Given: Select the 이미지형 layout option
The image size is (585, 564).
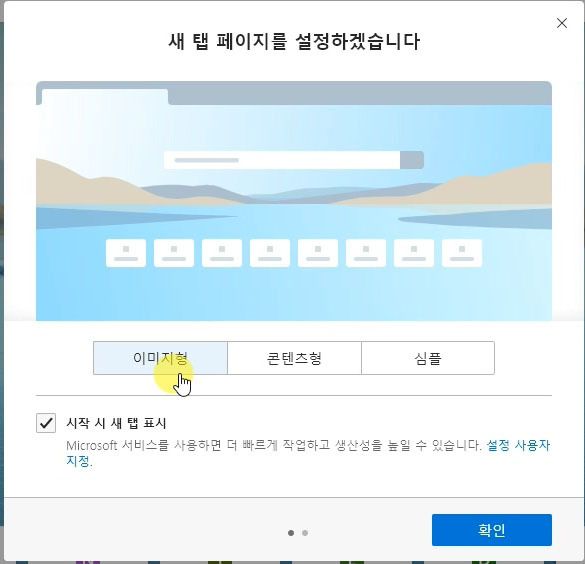Looking at the screenshot, I should 160,358.
